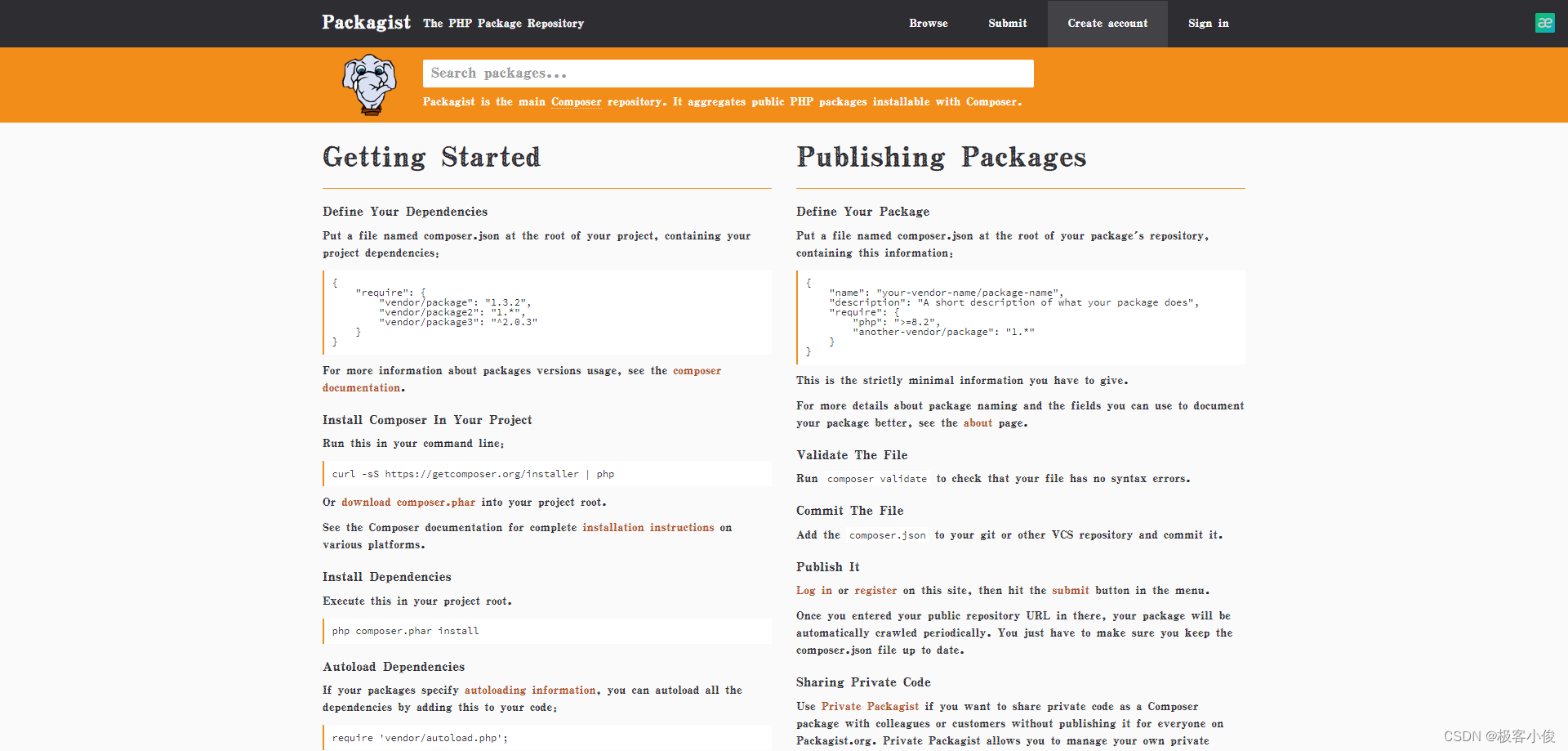Click the Define Your Dependencies subheading

coord(405,212)
